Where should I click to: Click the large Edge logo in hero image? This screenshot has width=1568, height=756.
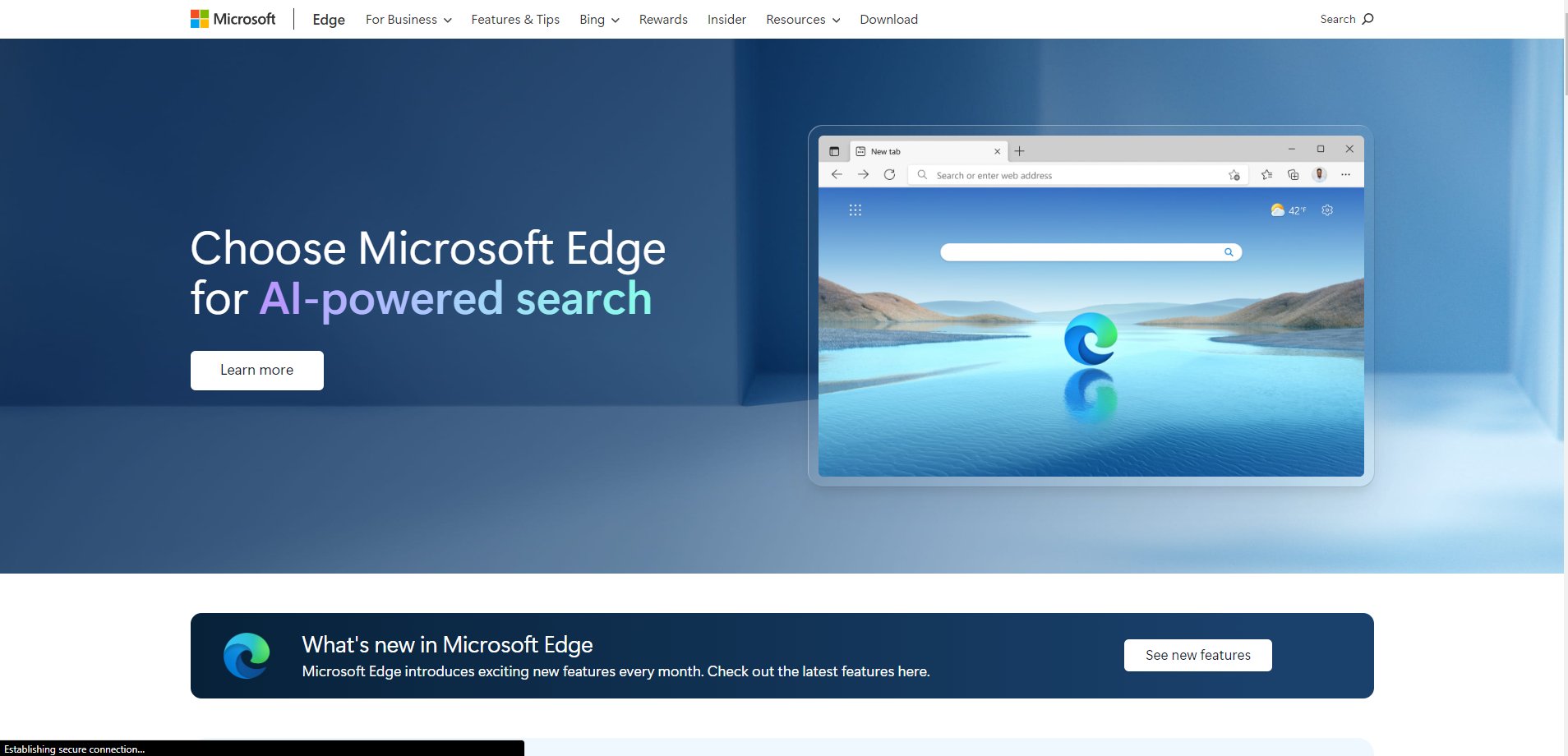(x=1091, y=339)
